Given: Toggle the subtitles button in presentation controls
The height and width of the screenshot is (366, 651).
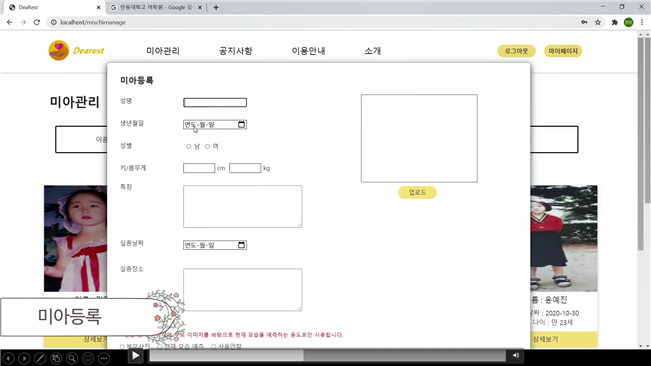Looking at the screenshot, I should click(88, 358).
